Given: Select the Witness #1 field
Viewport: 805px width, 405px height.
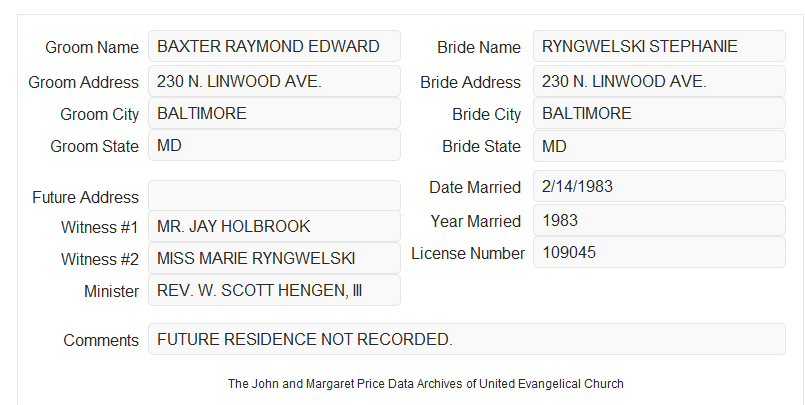Looking at the screenshot, I should pyautogui.click(x=274, y=226).
